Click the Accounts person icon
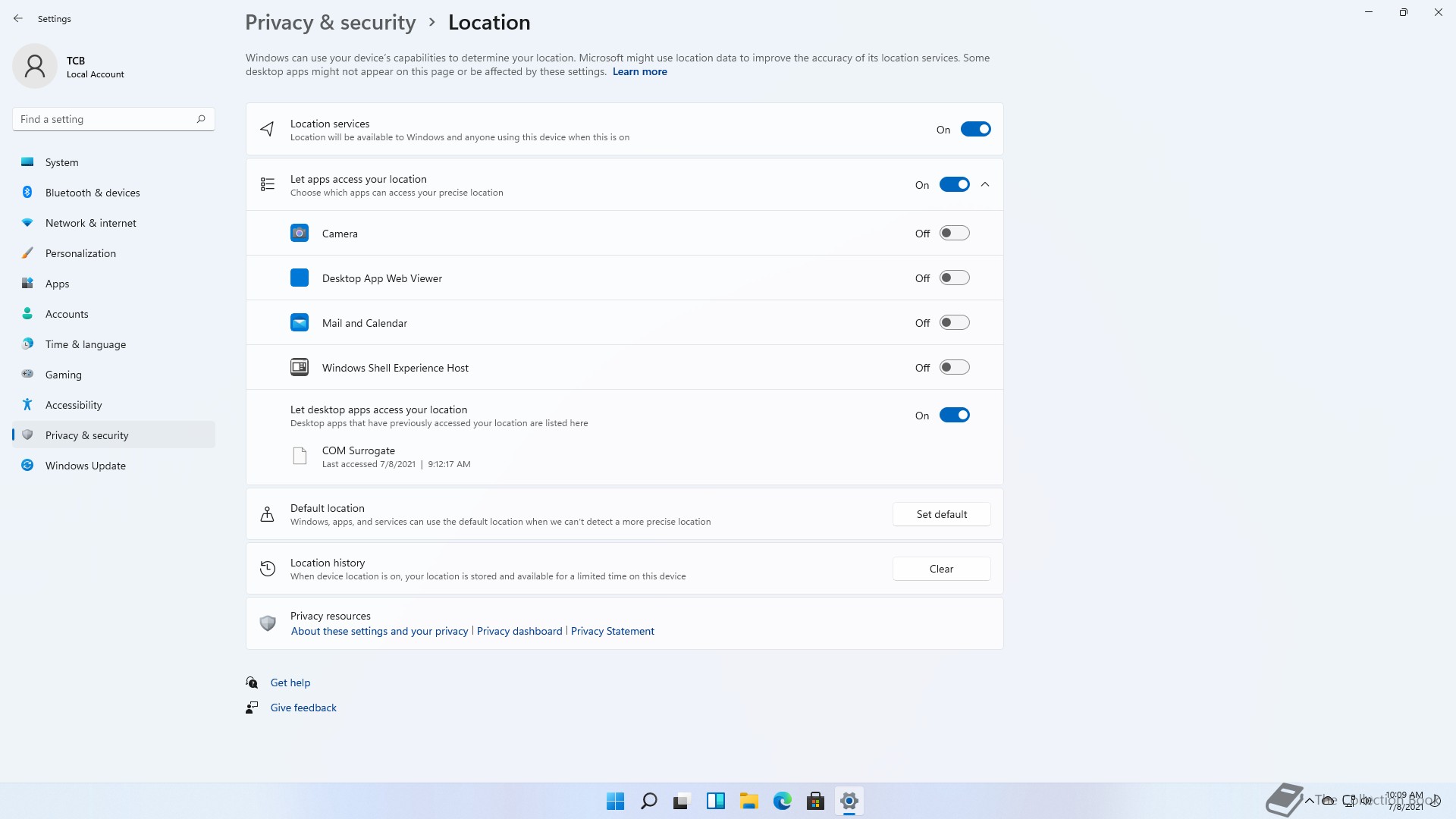 point(27,313)
